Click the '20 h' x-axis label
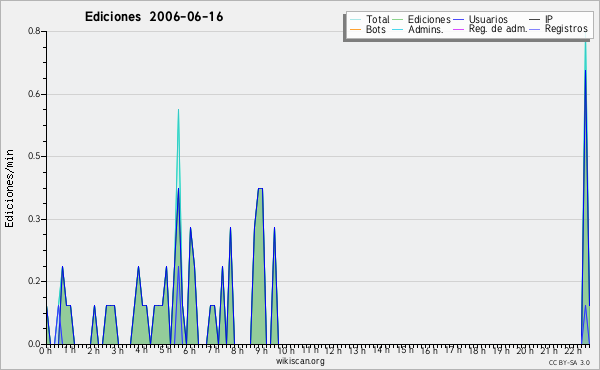The image size is (600, 370). pyautogui.click(x=525, y=351)
